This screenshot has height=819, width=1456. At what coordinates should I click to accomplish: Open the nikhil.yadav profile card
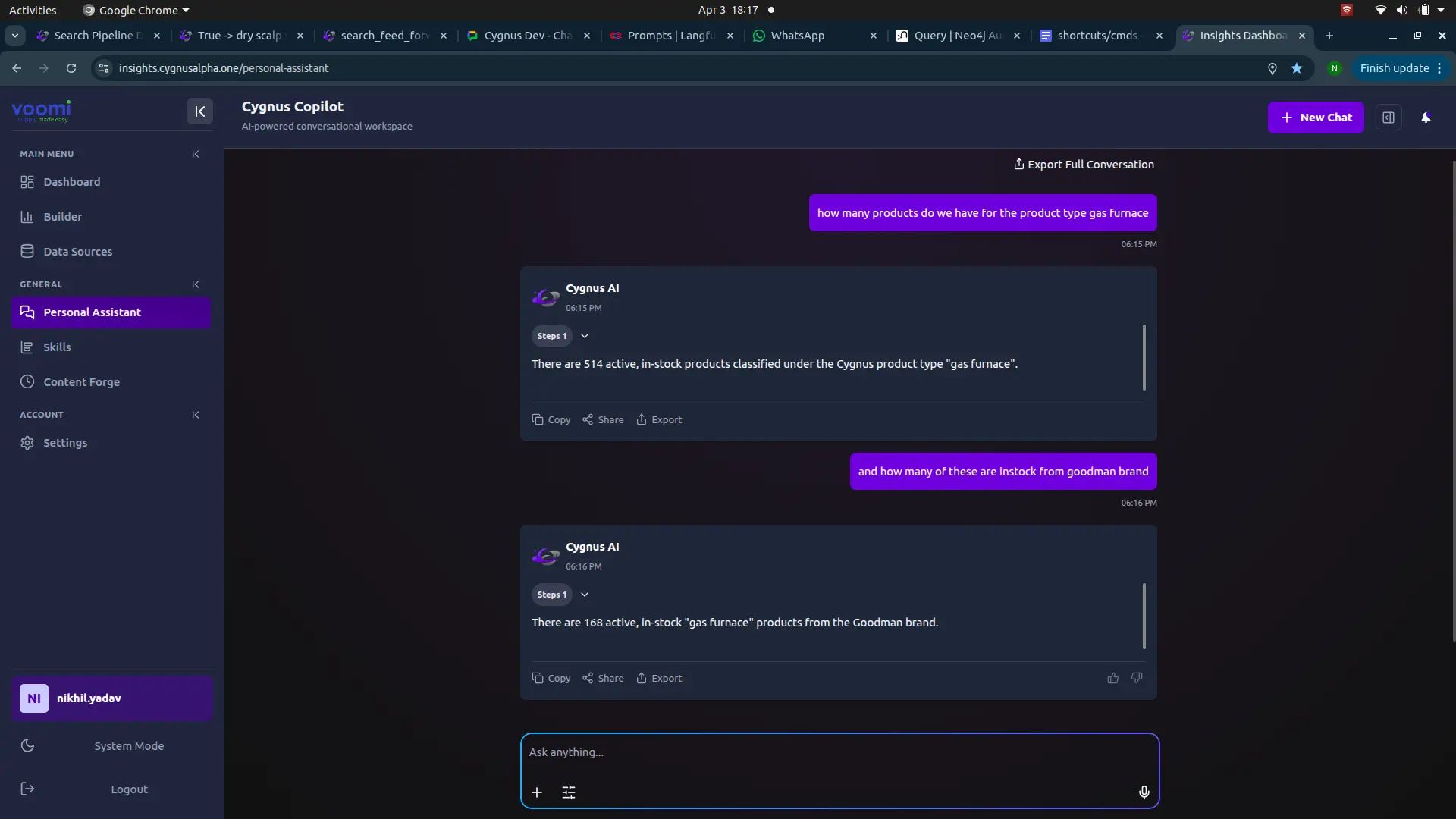[112, 698]
